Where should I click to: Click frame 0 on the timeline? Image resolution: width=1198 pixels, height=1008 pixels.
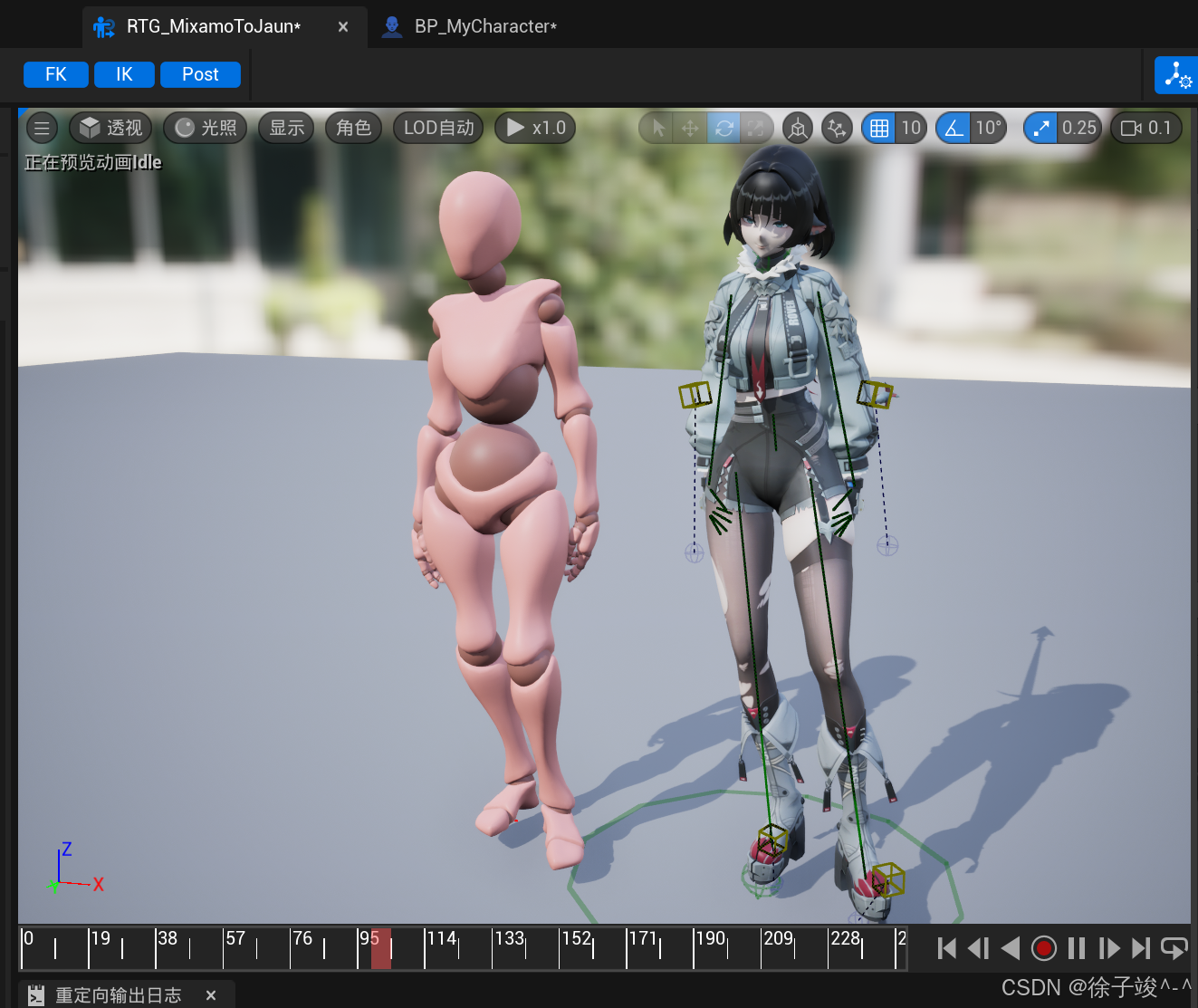[x=28, y=938]
